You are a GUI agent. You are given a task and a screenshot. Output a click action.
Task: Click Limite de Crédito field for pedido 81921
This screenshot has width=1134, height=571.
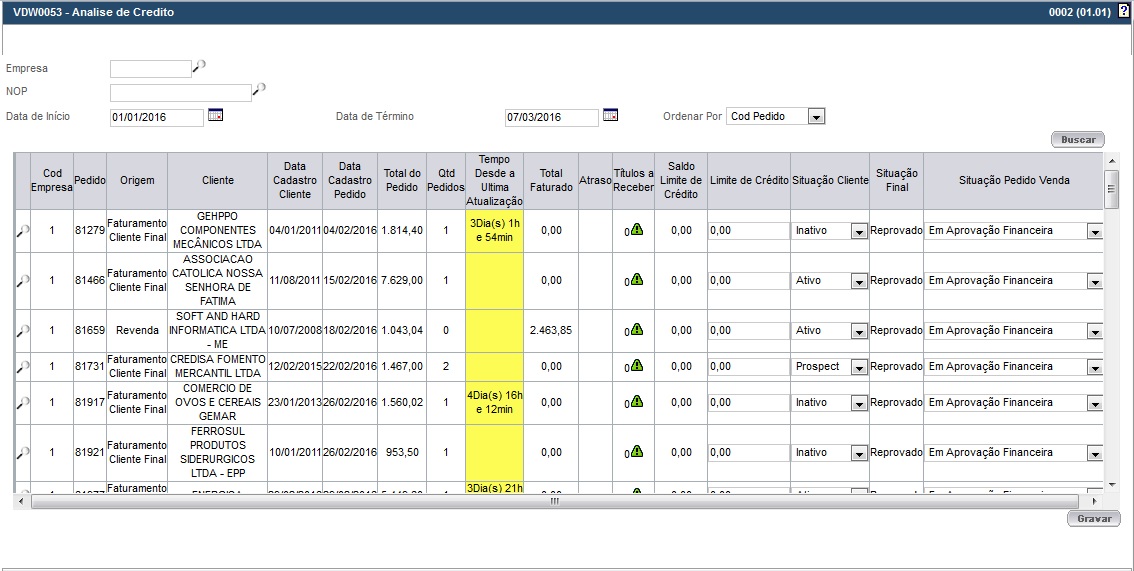coord(748,453)
